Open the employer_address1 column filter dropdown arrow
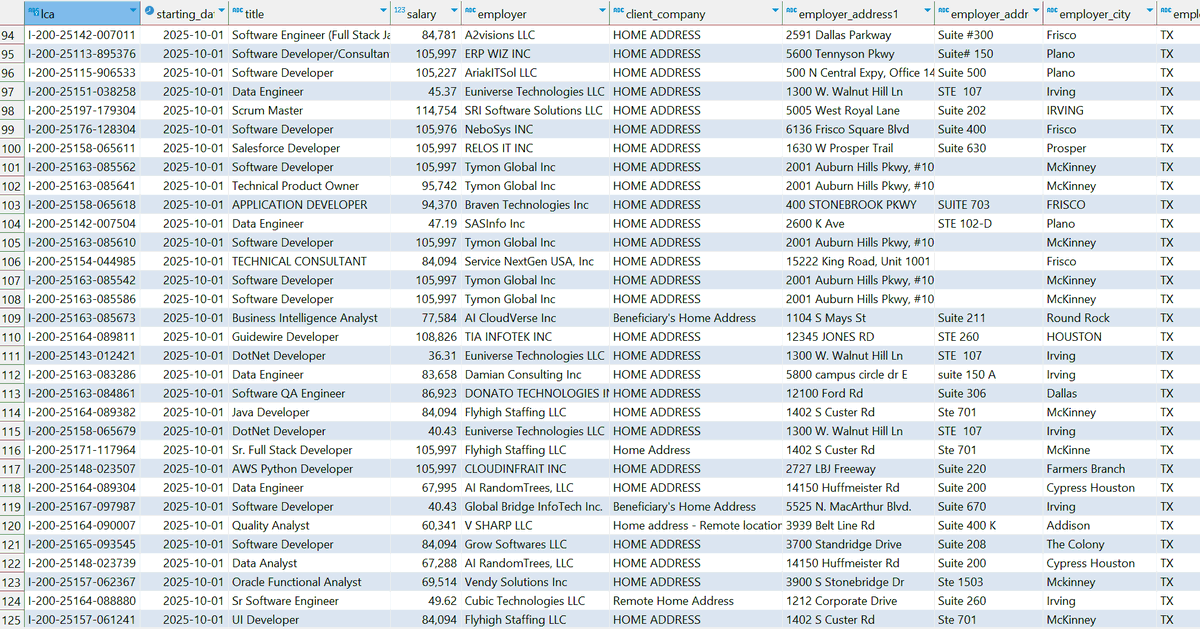The height and width of the screenshot is (629, 1200). pos(926,12)
